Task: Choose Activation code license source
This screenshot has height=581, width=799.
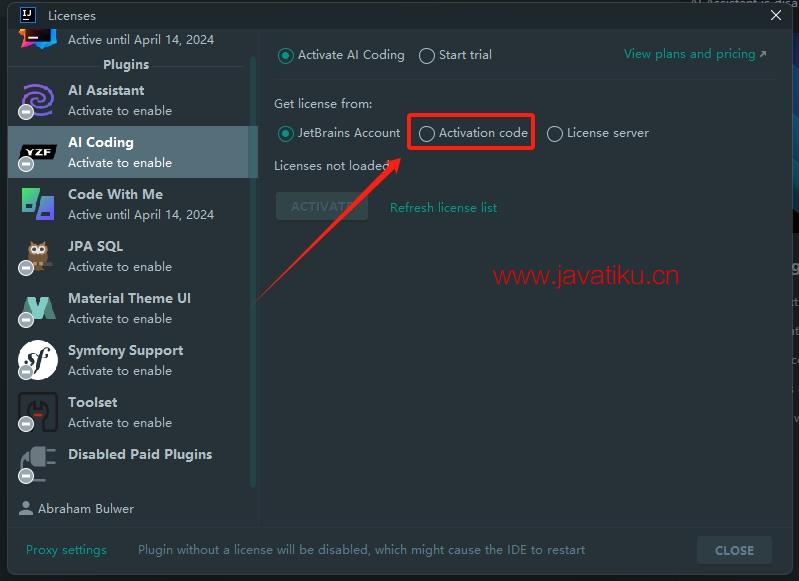Action: 473,133
